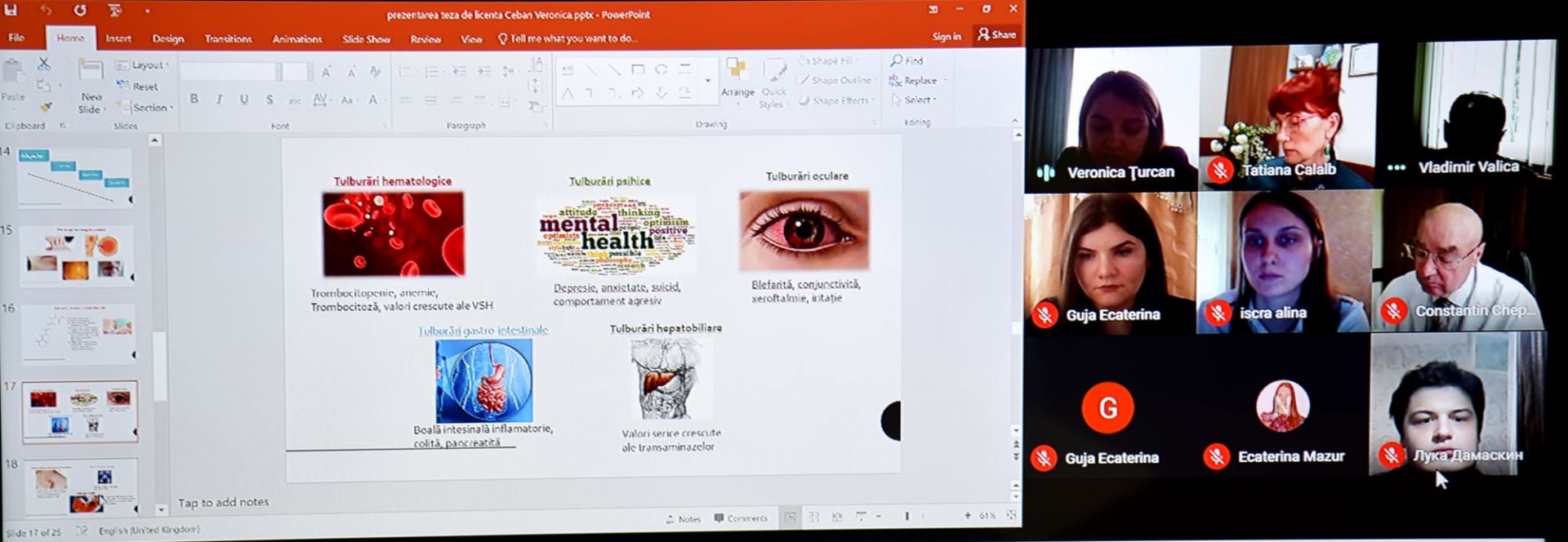Open the Insert ribbon tab
The height and width of the screenshot is (542, 1568).
click(118, 38)
